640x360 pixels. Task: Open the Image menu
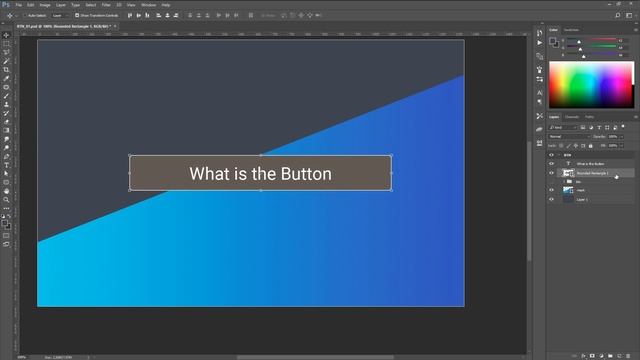(x=45, y=5)
